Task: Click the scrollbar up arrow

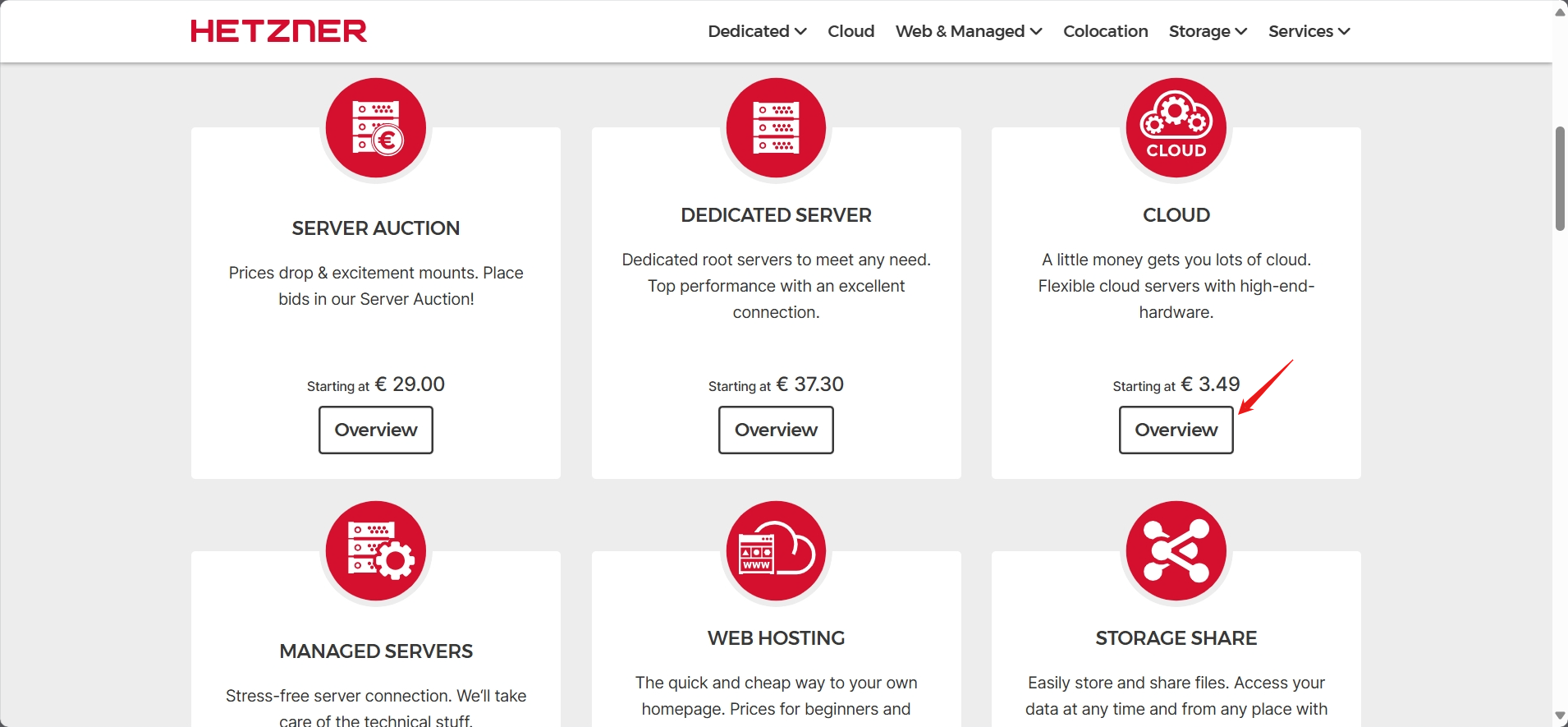Action: (x=1560, y=12)
